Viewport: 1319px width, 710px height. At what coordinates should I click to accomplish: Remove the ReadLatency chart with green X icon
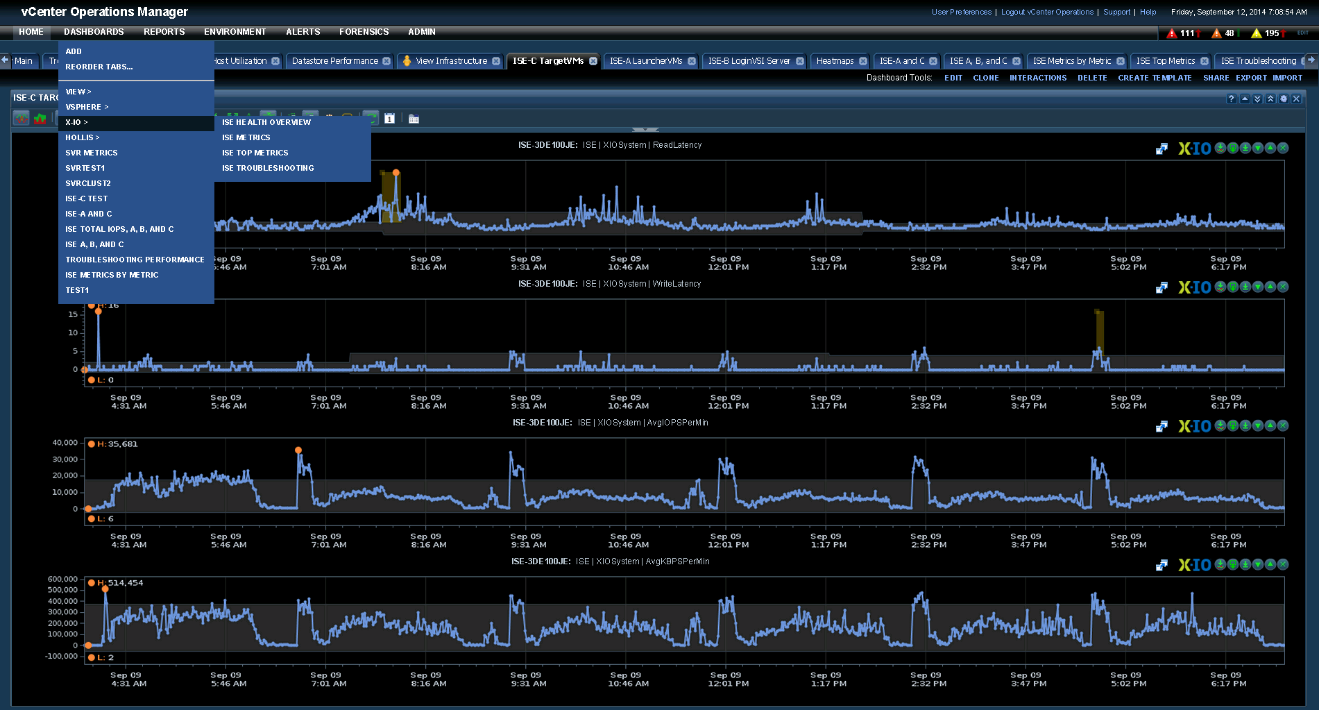[x=1283, y=148]
